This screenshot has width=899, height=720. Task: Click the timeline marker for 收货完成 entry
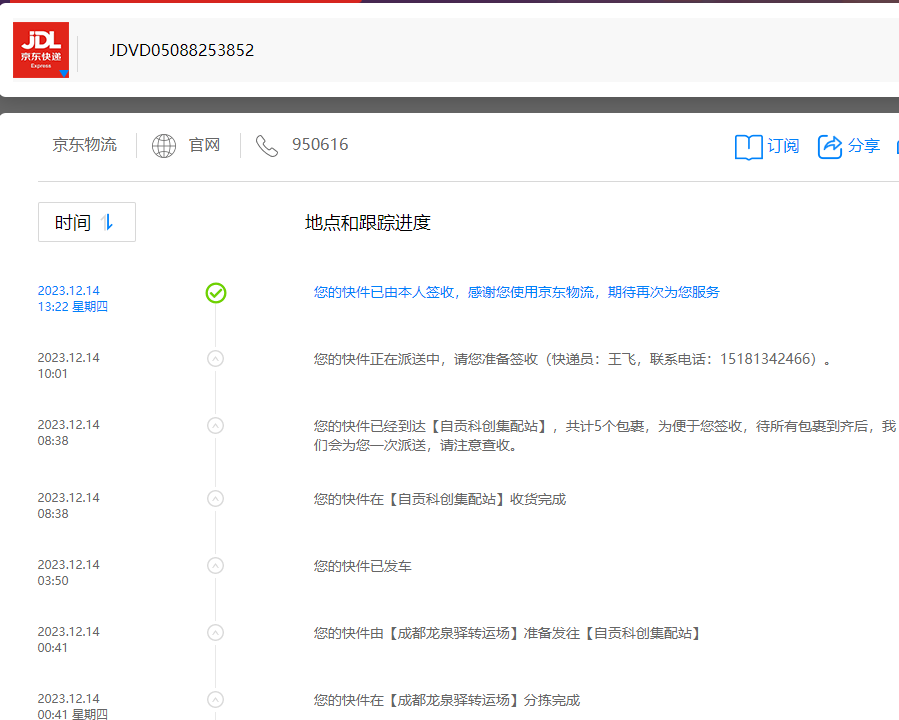pyautogui.click(x=216, y=499)
